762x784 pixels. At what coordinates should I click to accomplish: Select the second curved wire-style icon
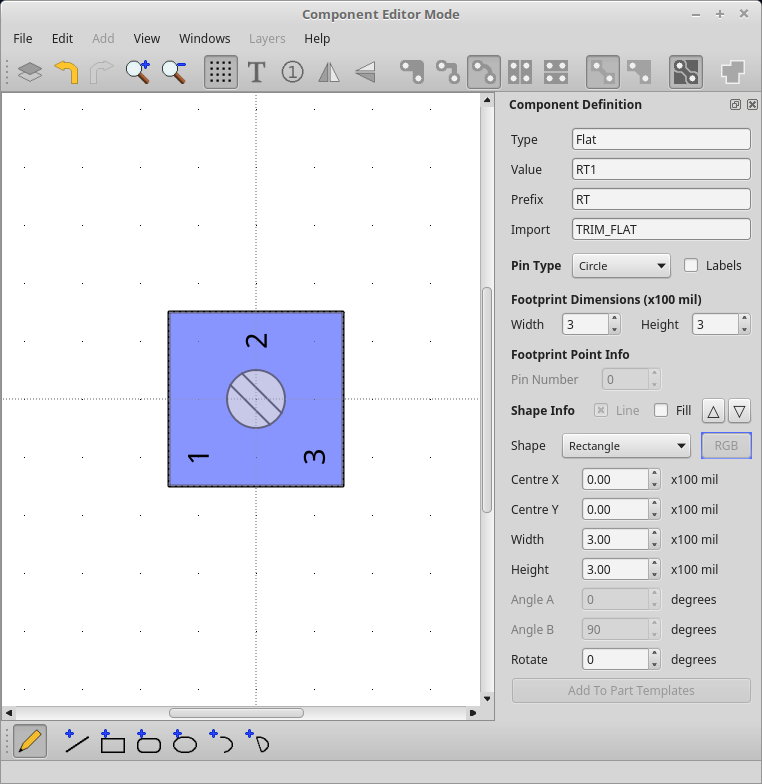448,72
